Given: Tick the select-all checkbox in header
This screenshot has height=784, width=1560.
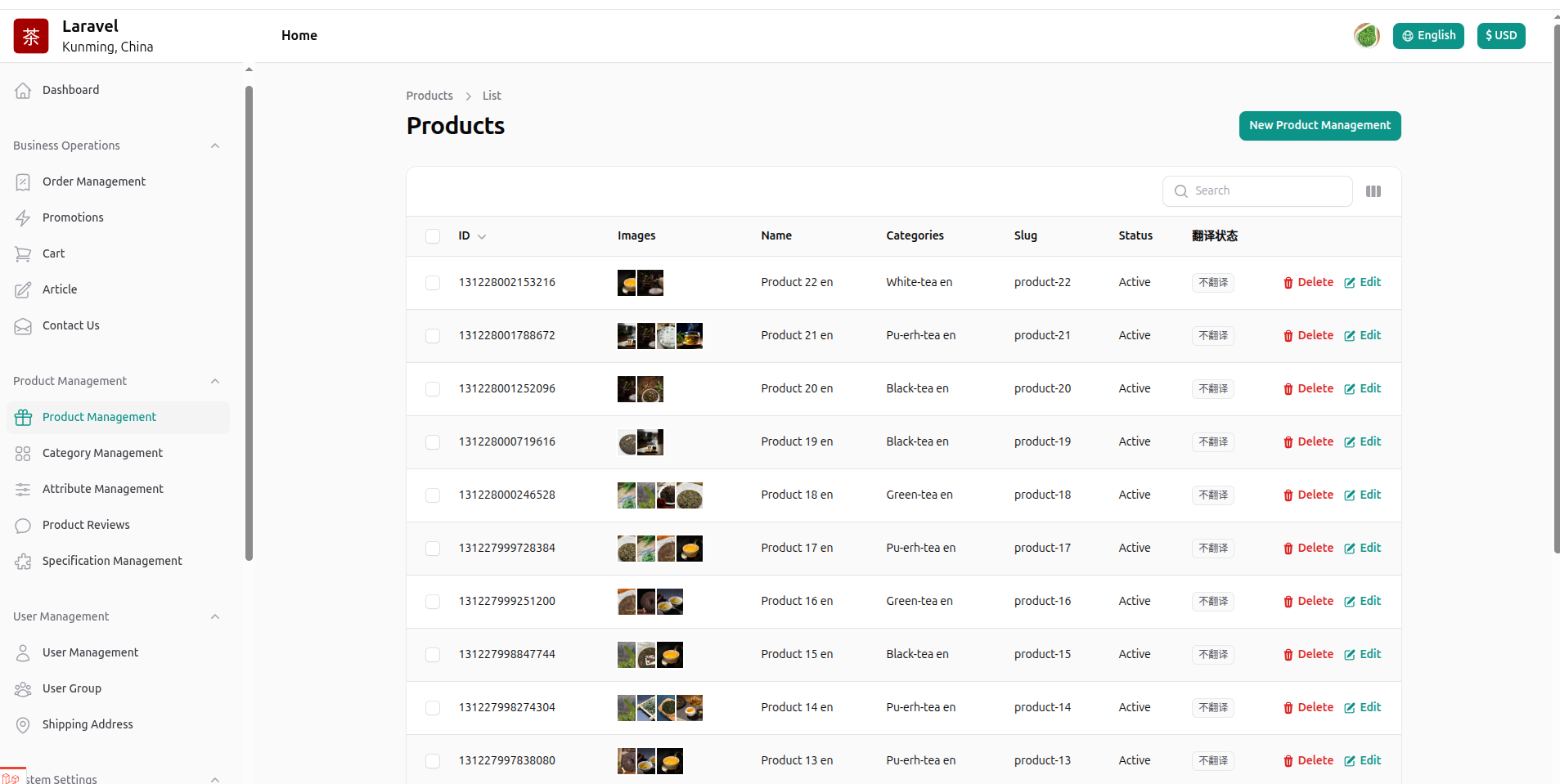Looking at the screenshot, I should (433, 236).
